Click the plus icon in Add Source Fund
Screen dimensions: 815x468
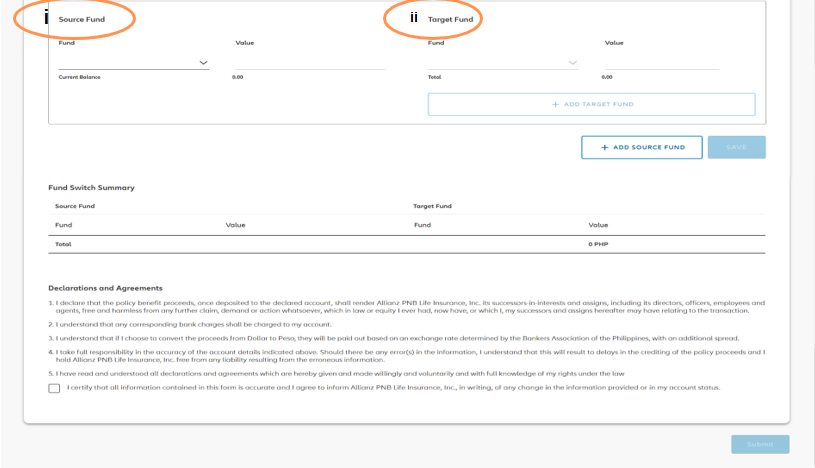pyautogui.click(x=605, y=147)
